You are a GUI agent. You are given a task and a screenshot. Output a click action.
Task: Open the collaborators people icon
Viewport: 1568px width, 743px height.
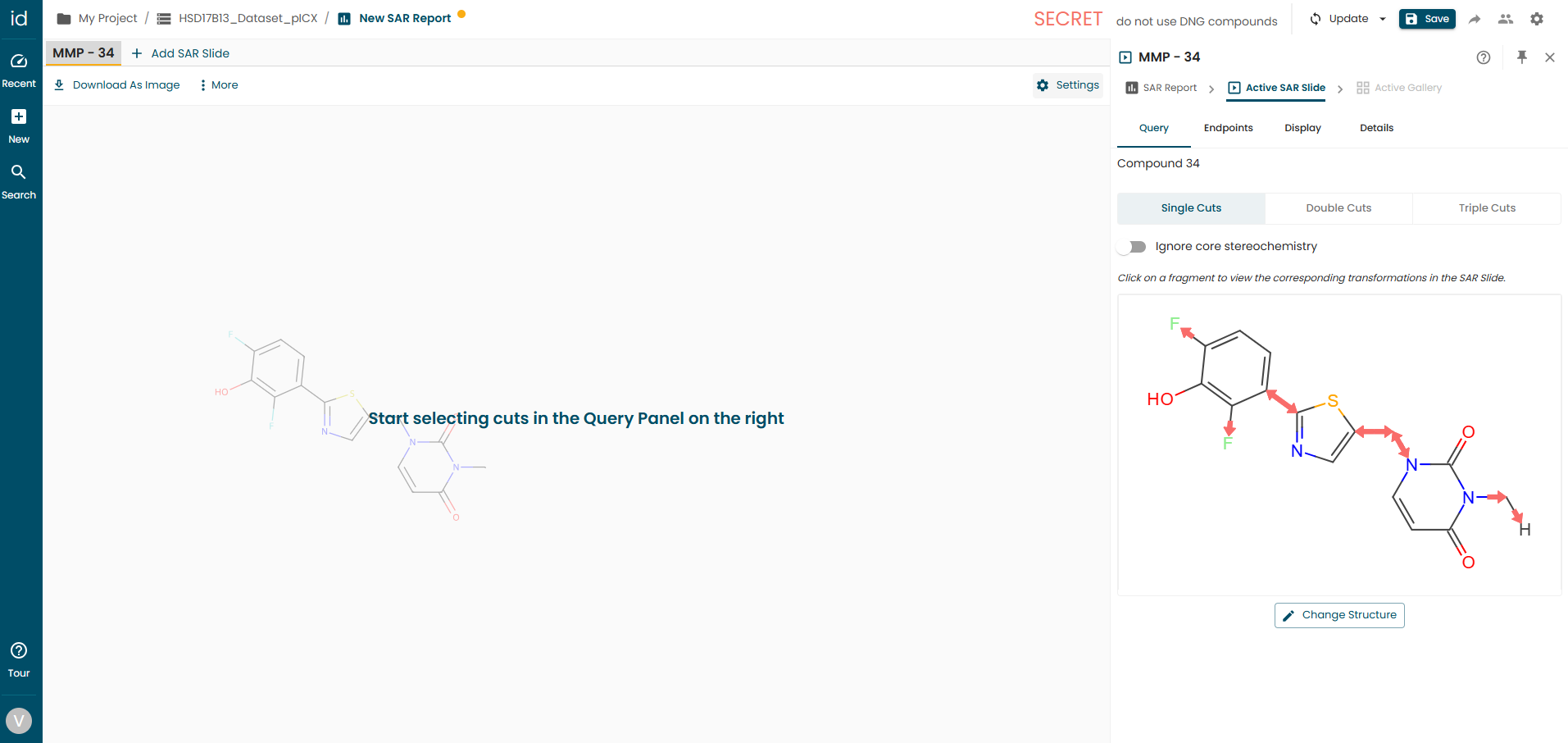coord(1506,19)
